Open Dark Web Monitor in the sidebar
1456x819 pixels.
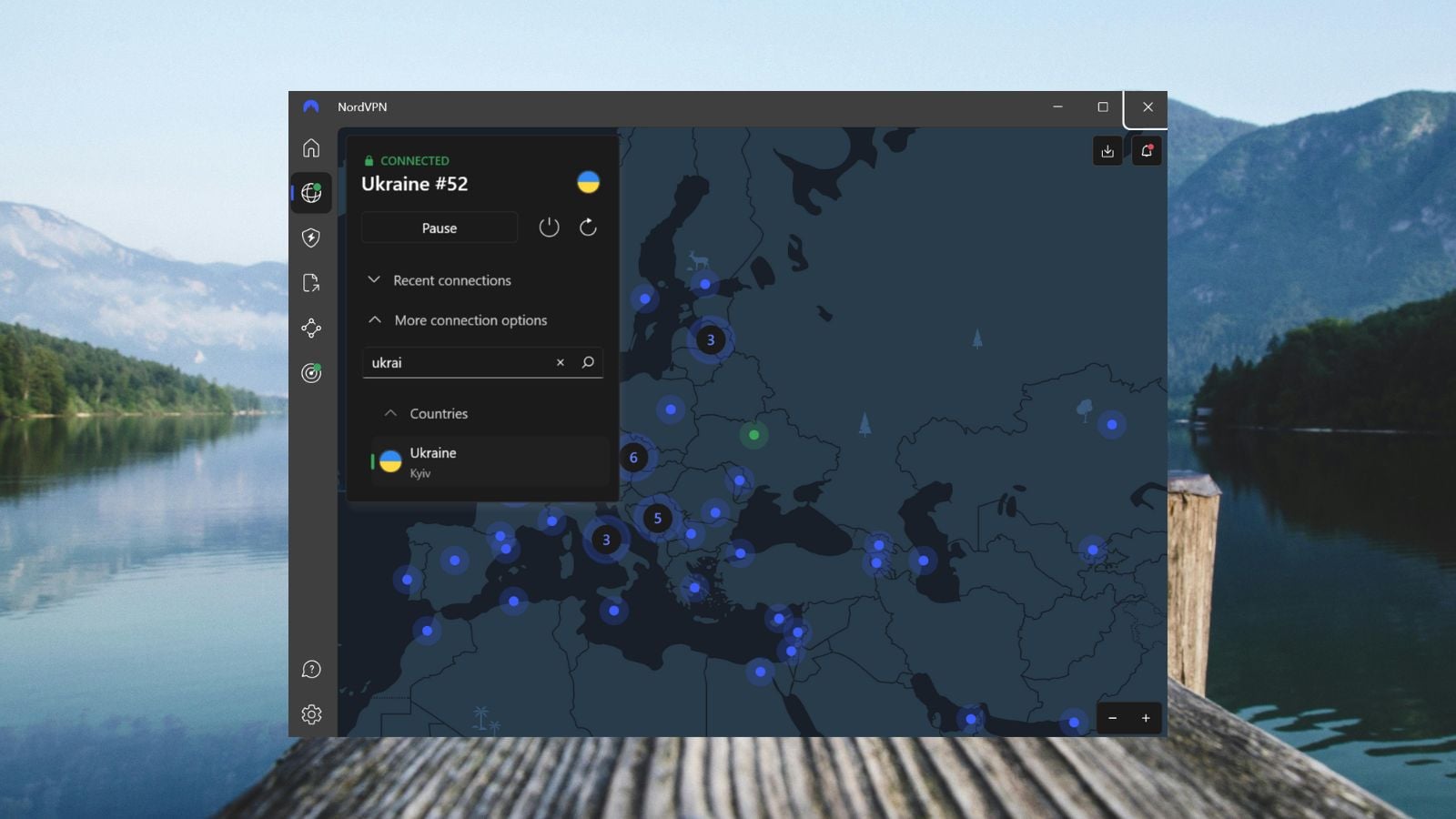point(311,373)
